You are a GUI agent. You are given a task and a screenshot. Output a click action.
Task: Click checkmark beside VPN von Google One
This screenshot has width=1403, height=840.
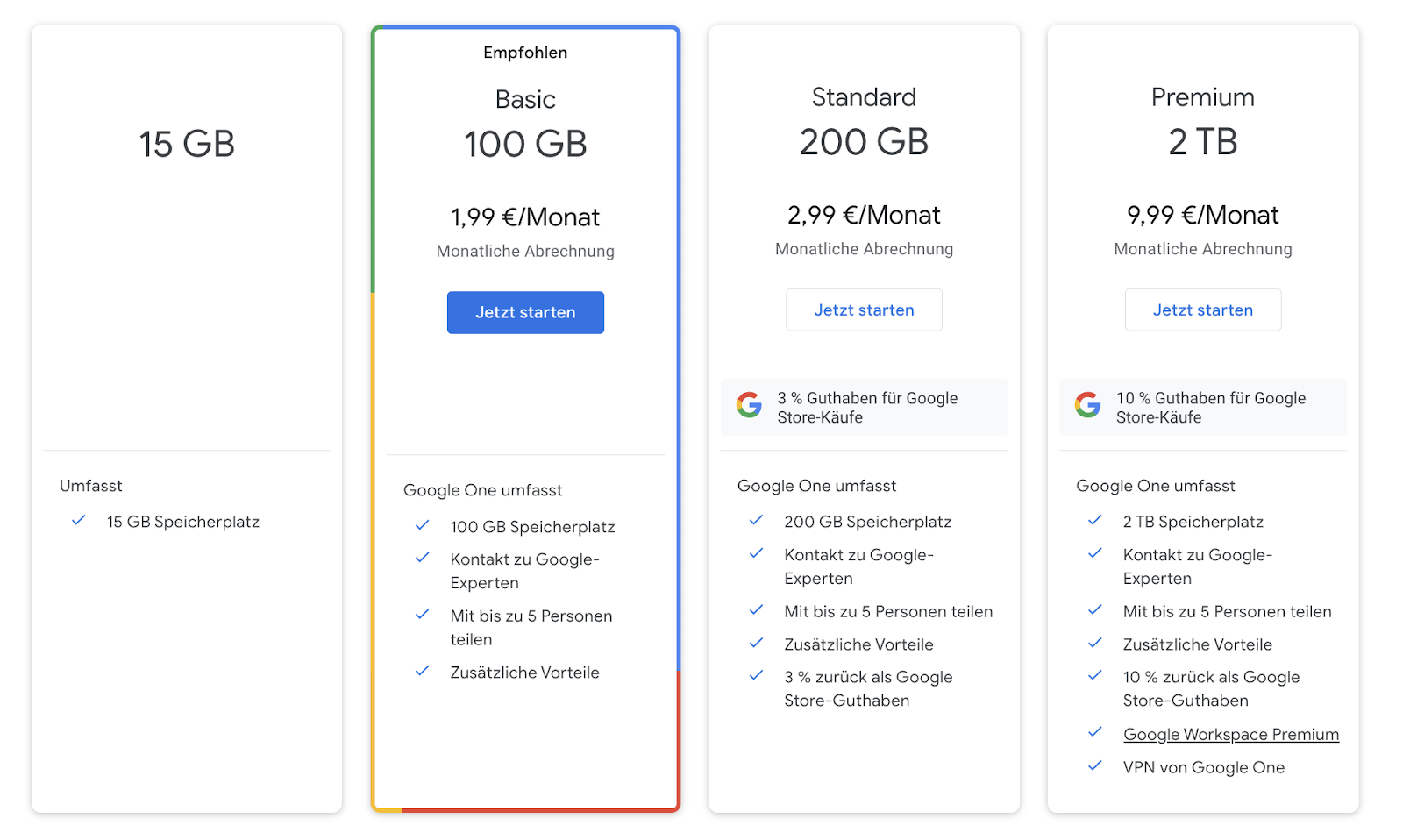1095,765
